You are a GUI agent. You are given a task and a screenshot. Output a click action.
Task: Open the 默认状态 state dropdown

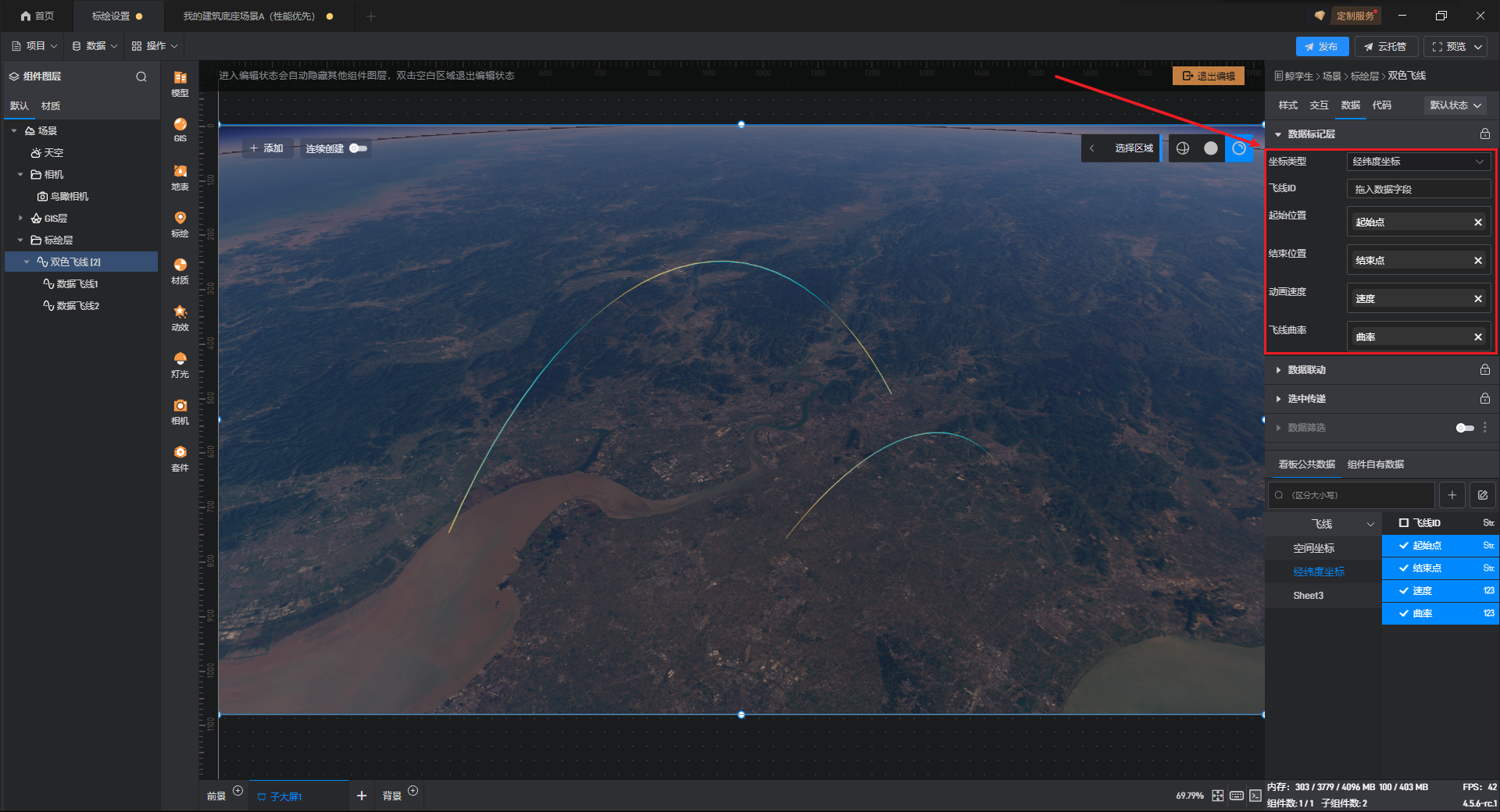(1455, 105)
